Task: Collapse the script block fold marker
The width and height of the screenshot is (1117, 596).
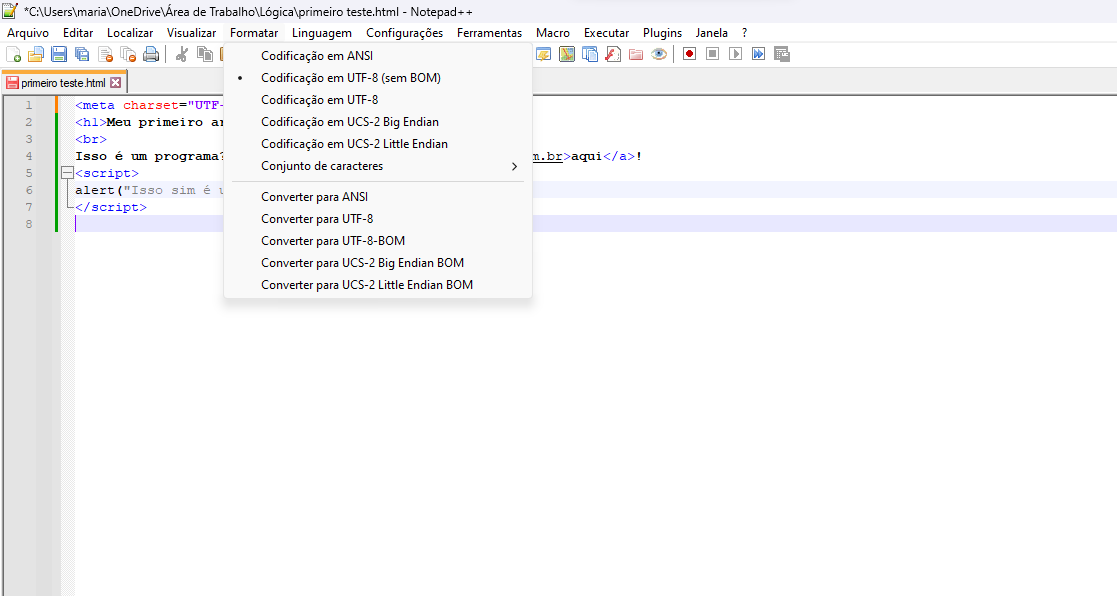Action: (x=68, y=173)
